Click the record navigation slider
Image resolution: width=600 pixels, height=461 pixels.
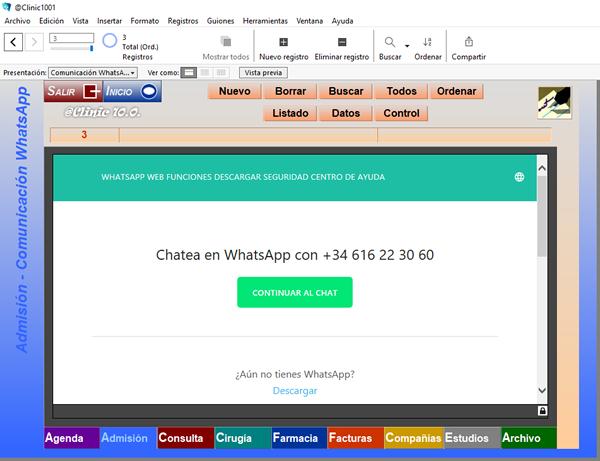point(72,49)
